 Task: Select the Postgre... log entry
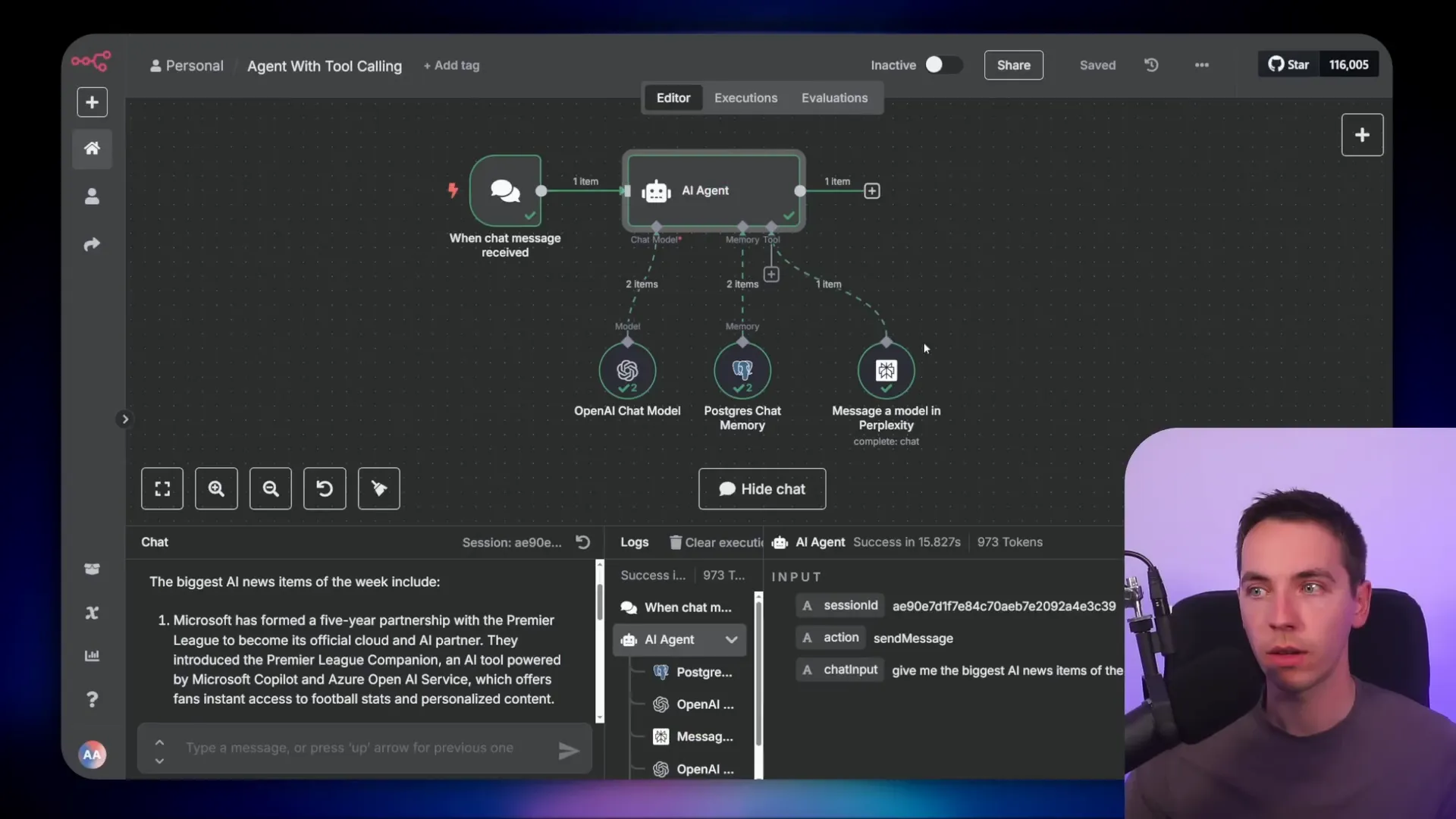693,672
